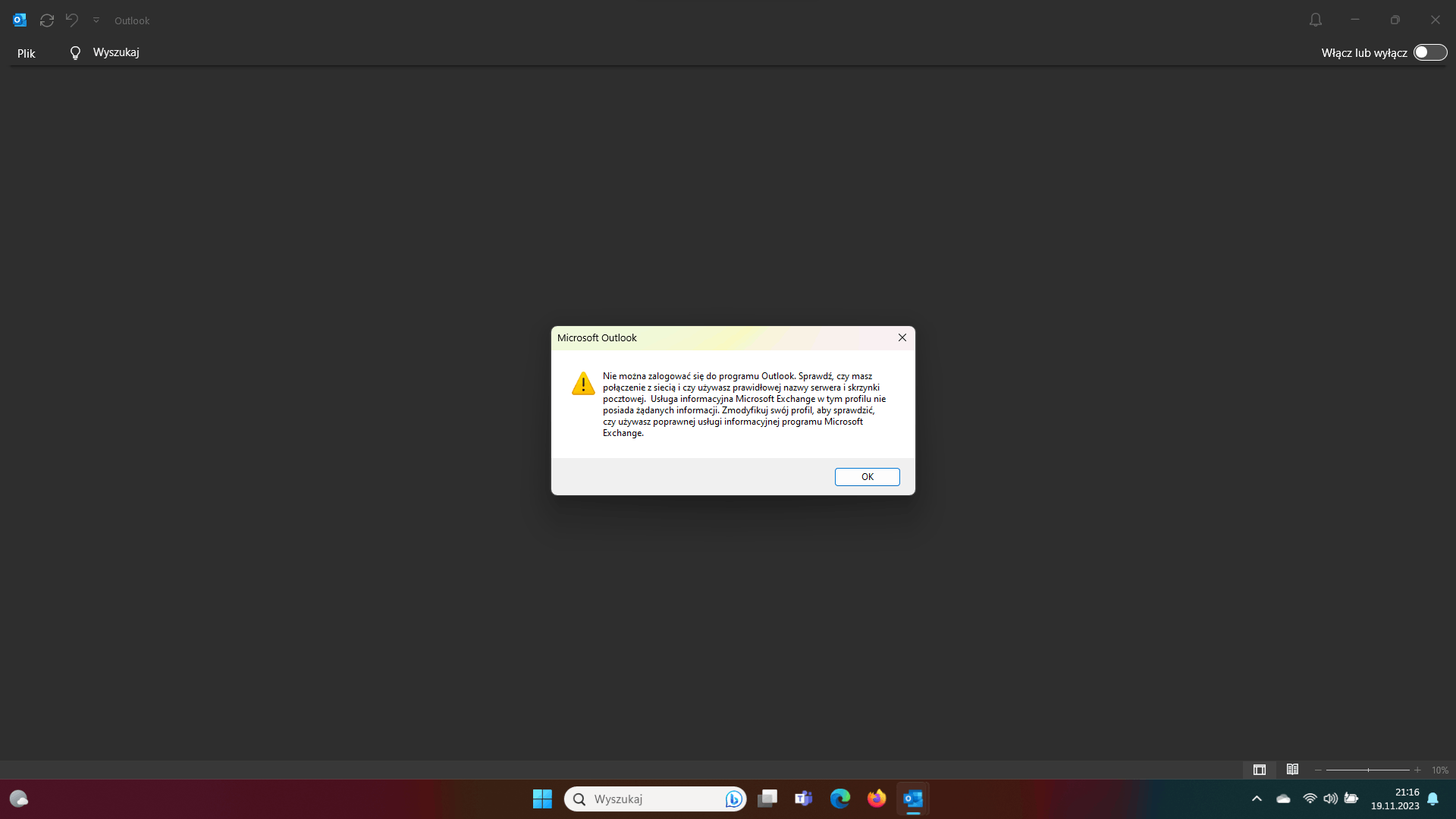The width and height of the screenshot is (1456, 819).
Task: Show hidden system tray icons chevron
Action: [1257, 799]
